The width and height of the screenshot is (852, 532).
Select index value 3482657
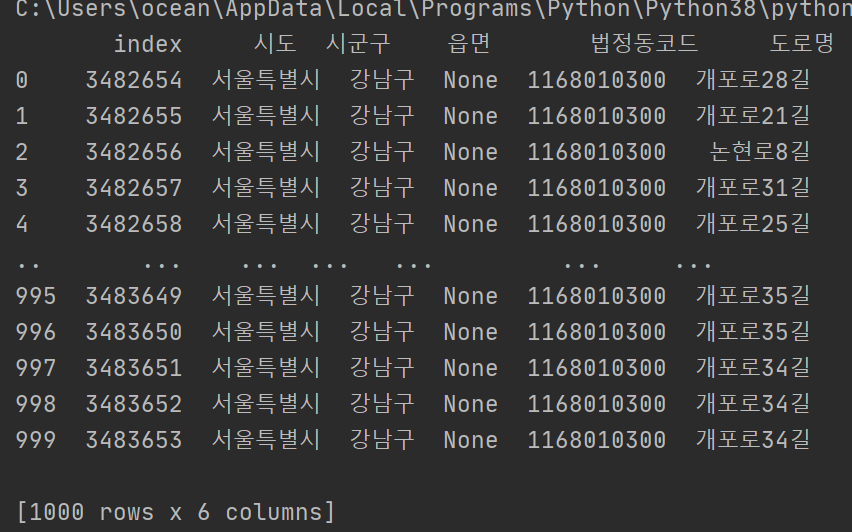[134, 189]
